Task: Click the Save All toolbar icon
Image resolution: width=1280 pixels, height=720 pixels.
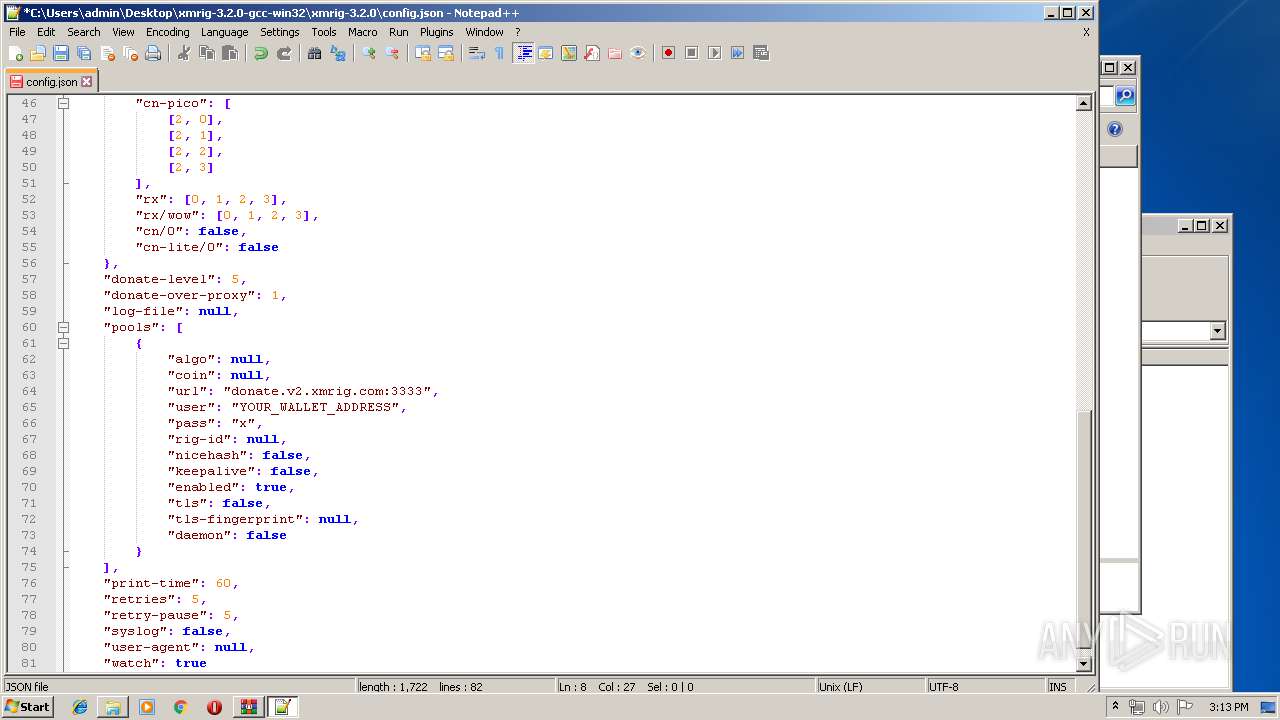Action: pyautogui.click(x=84, y=53)
